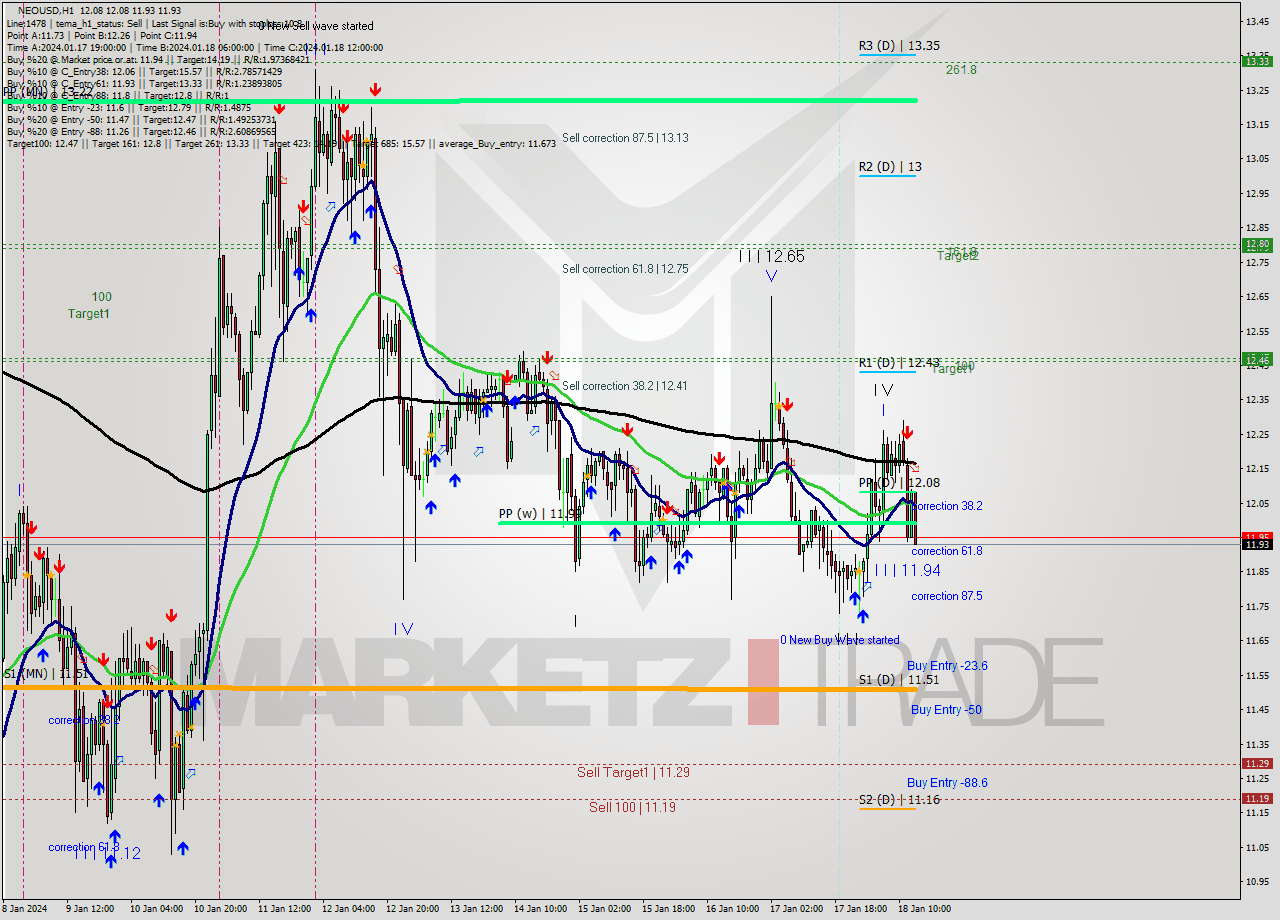Click the 10.95 price axis value
The width and height of the screenshot is (1280, 920).
[x=1257, y=882]
